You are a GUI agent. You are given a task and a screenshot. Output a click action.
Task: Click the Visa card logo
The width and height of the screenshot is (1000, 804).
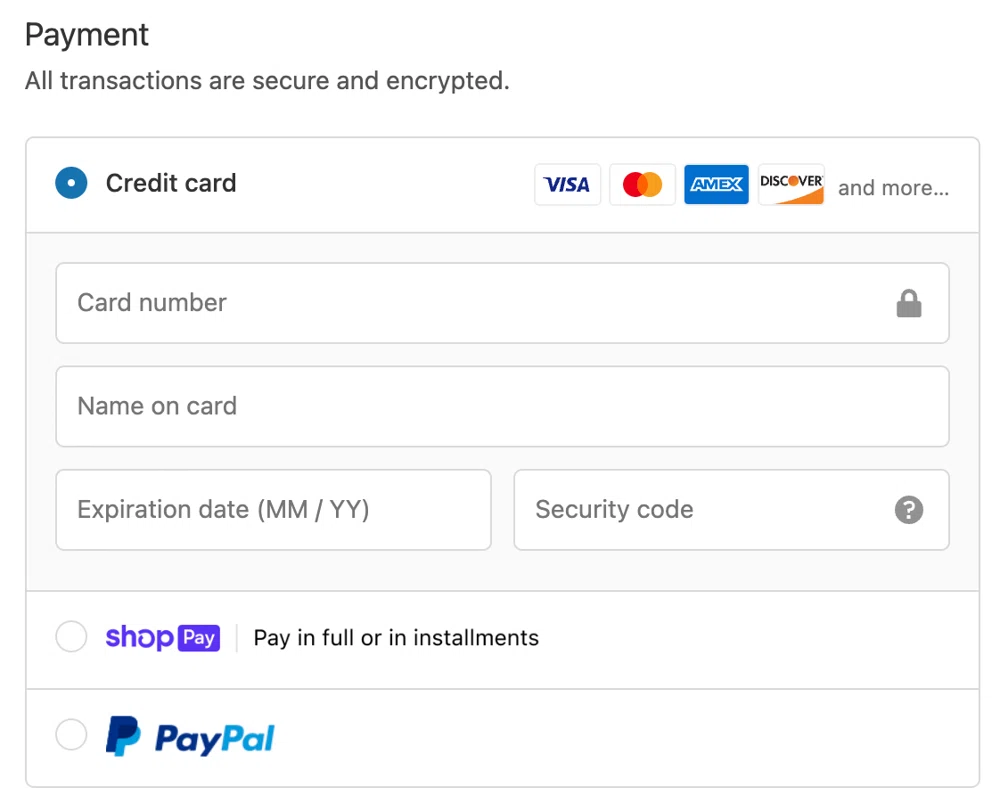(567, 184)
